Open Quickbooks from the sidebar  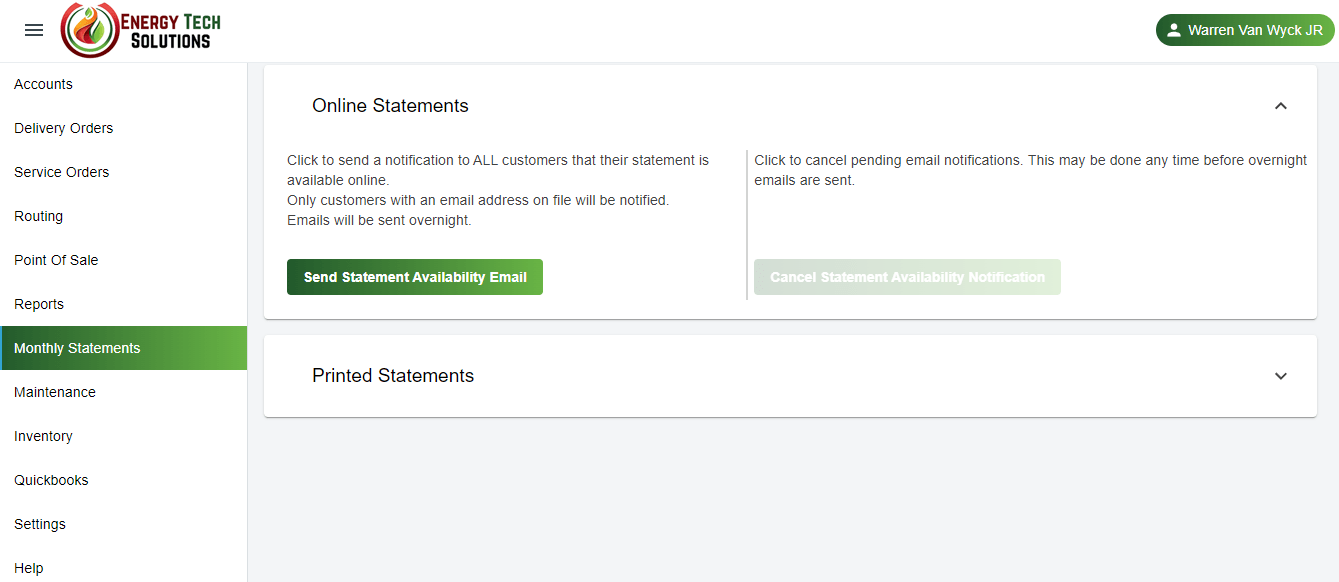(51, 480)
